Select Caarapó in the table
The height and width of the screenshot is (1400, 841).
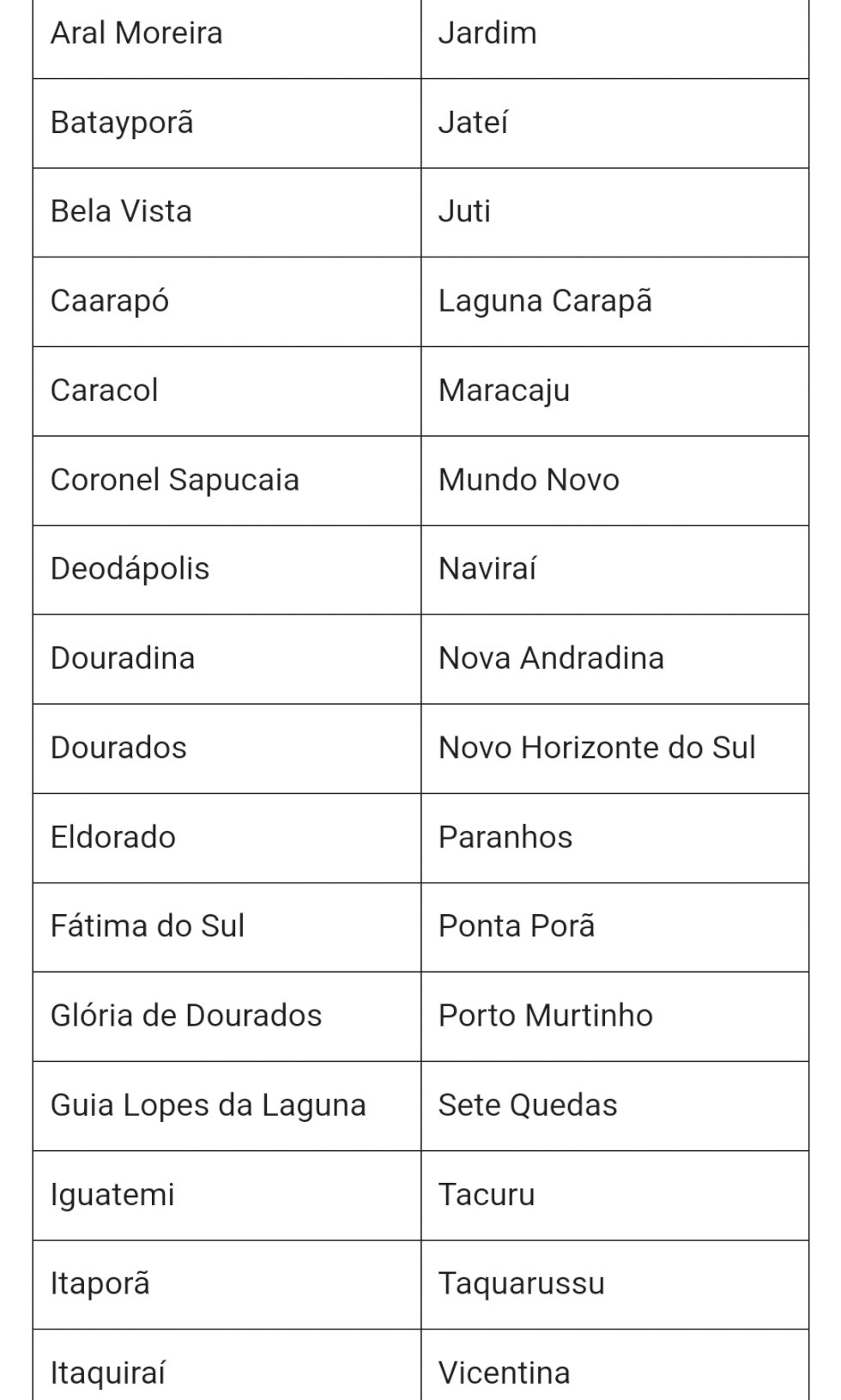110,301
